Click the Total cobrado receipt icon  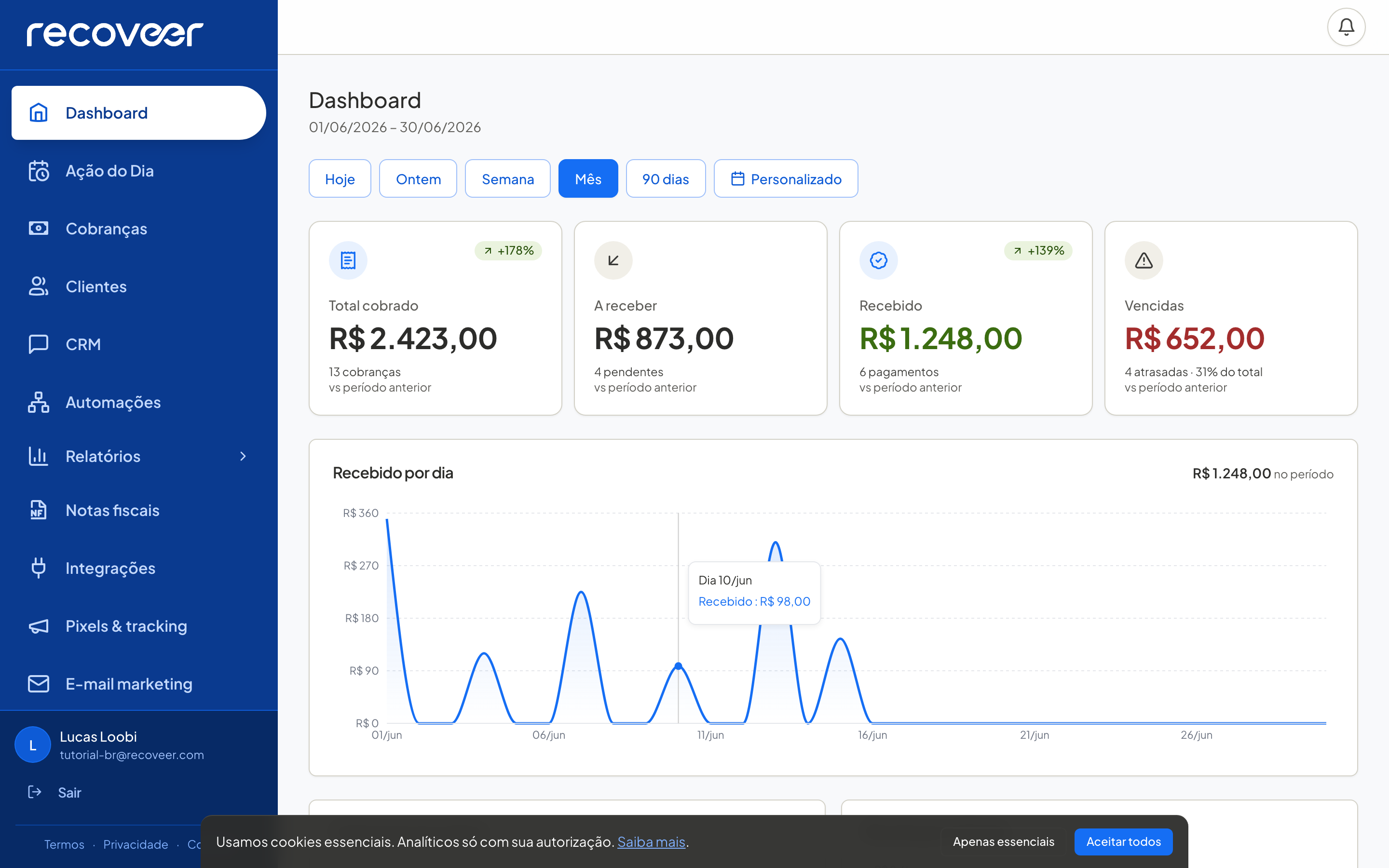point(348,260)
